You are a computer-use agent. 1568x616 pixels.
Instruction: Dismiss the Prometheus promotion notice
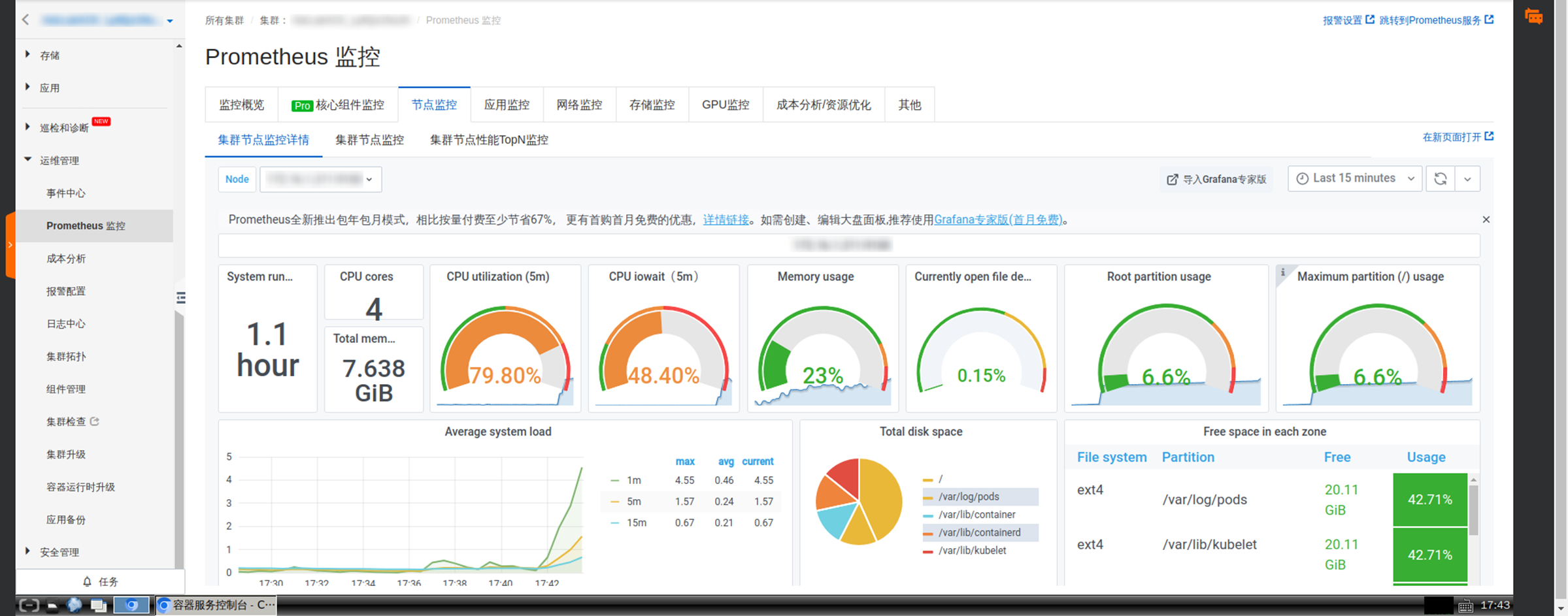[x=1486, y=219]
